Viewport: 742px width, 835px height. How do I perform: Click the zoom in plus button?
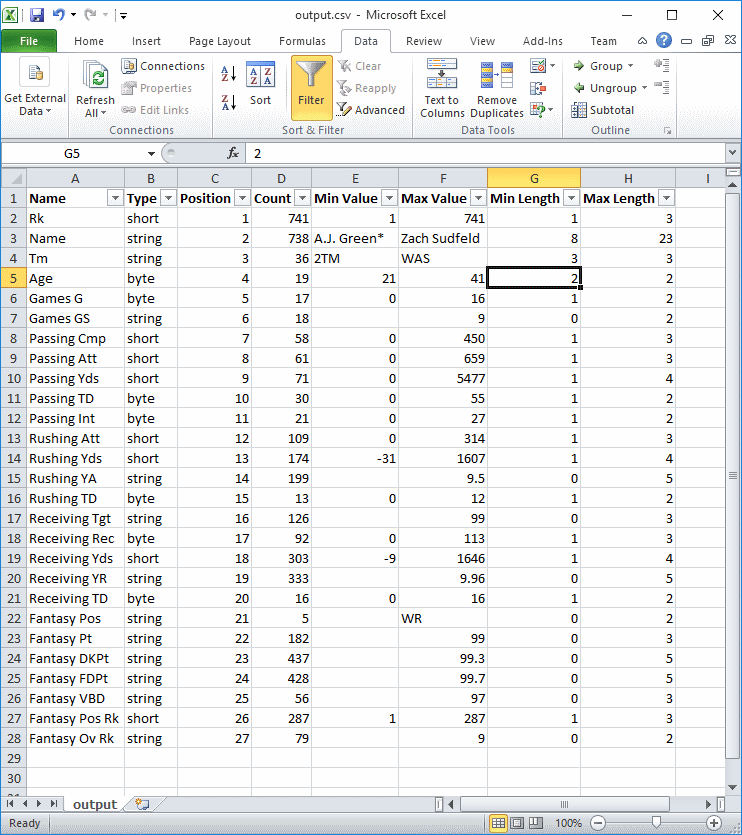pyautogui.click(x=714, y=823)
